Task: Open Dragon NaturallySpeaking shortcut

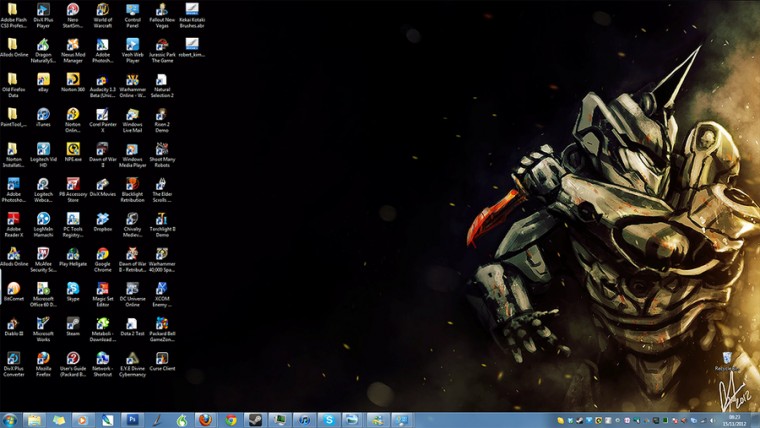Action: click(x=43, y=50)
